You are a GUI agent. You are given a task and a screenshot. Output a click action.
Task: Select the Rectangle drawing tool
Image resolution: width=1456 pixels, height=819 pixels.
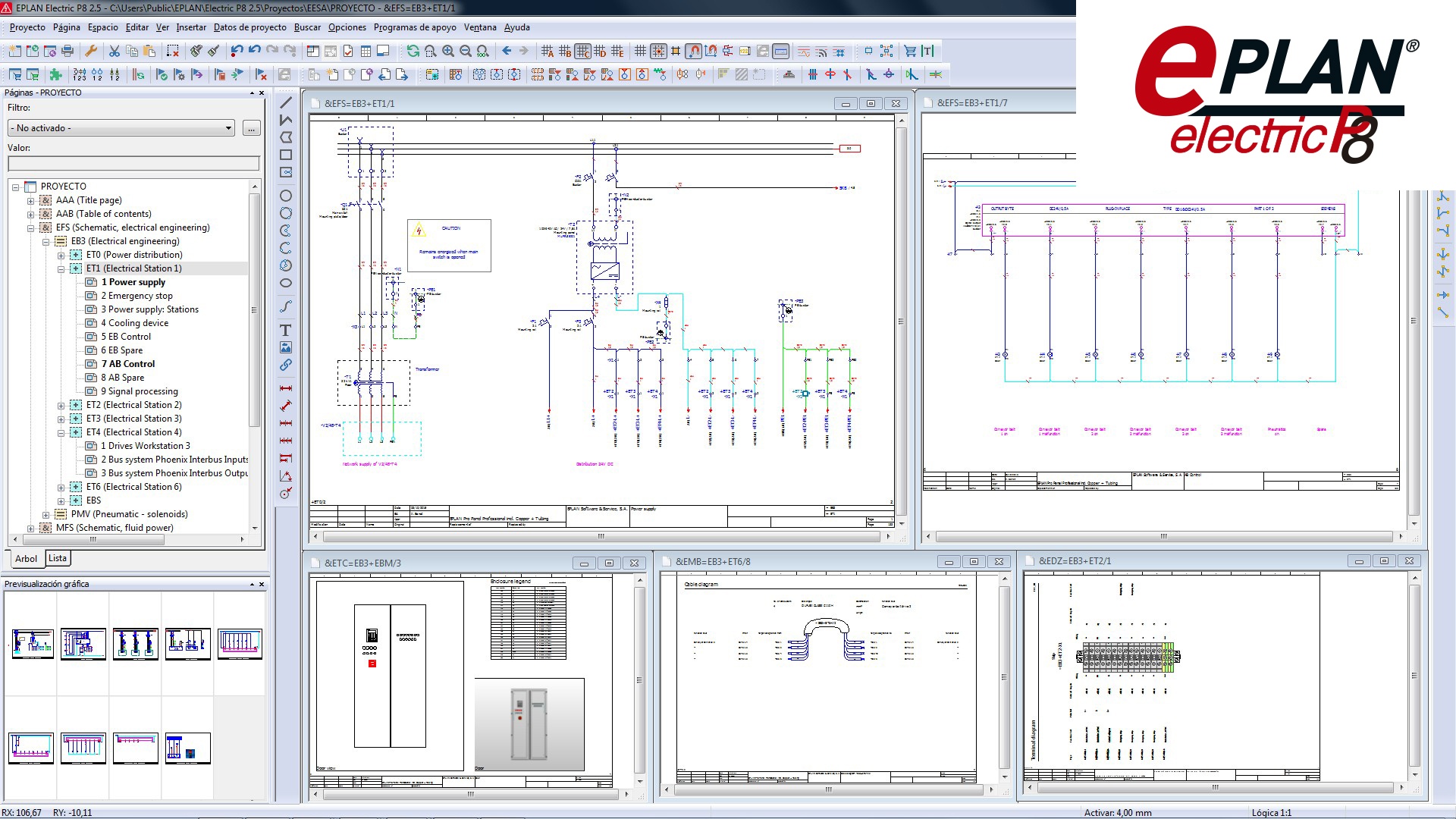pyautogui.click(x=286, y=154)
